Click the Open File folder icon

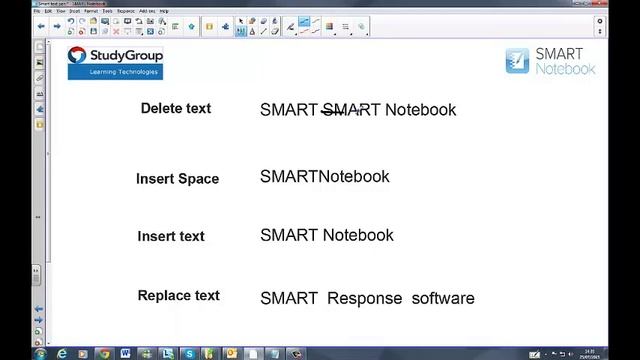(x=93, y=21)
